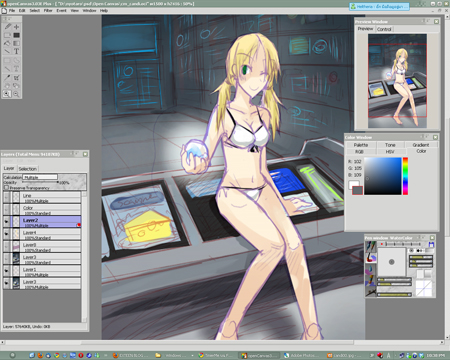Switch to Control tab in Preview Window
This screenshot has height=360, width=450.
click(384, 29)
